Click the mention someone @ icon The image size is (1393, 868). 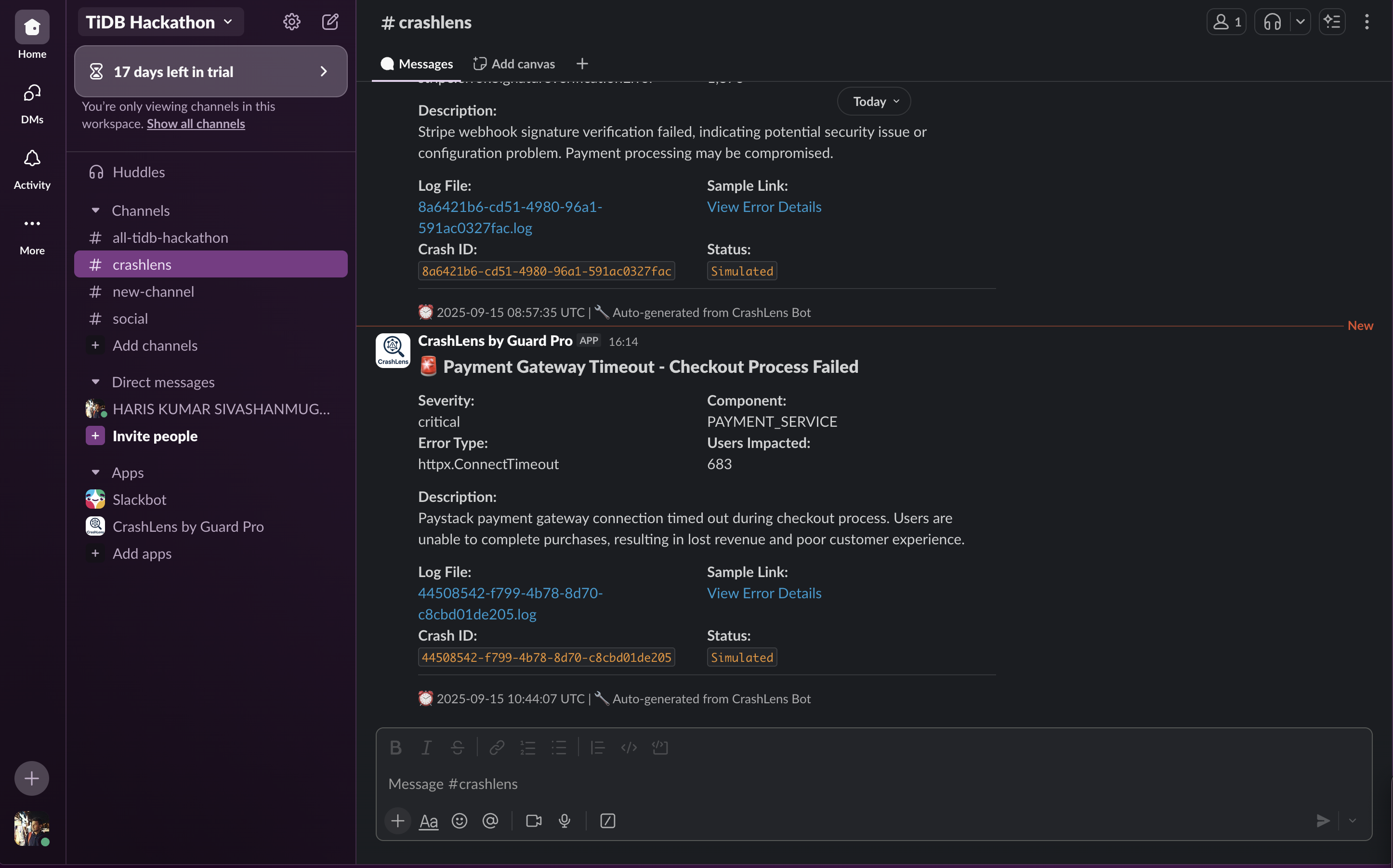(490, 821)
